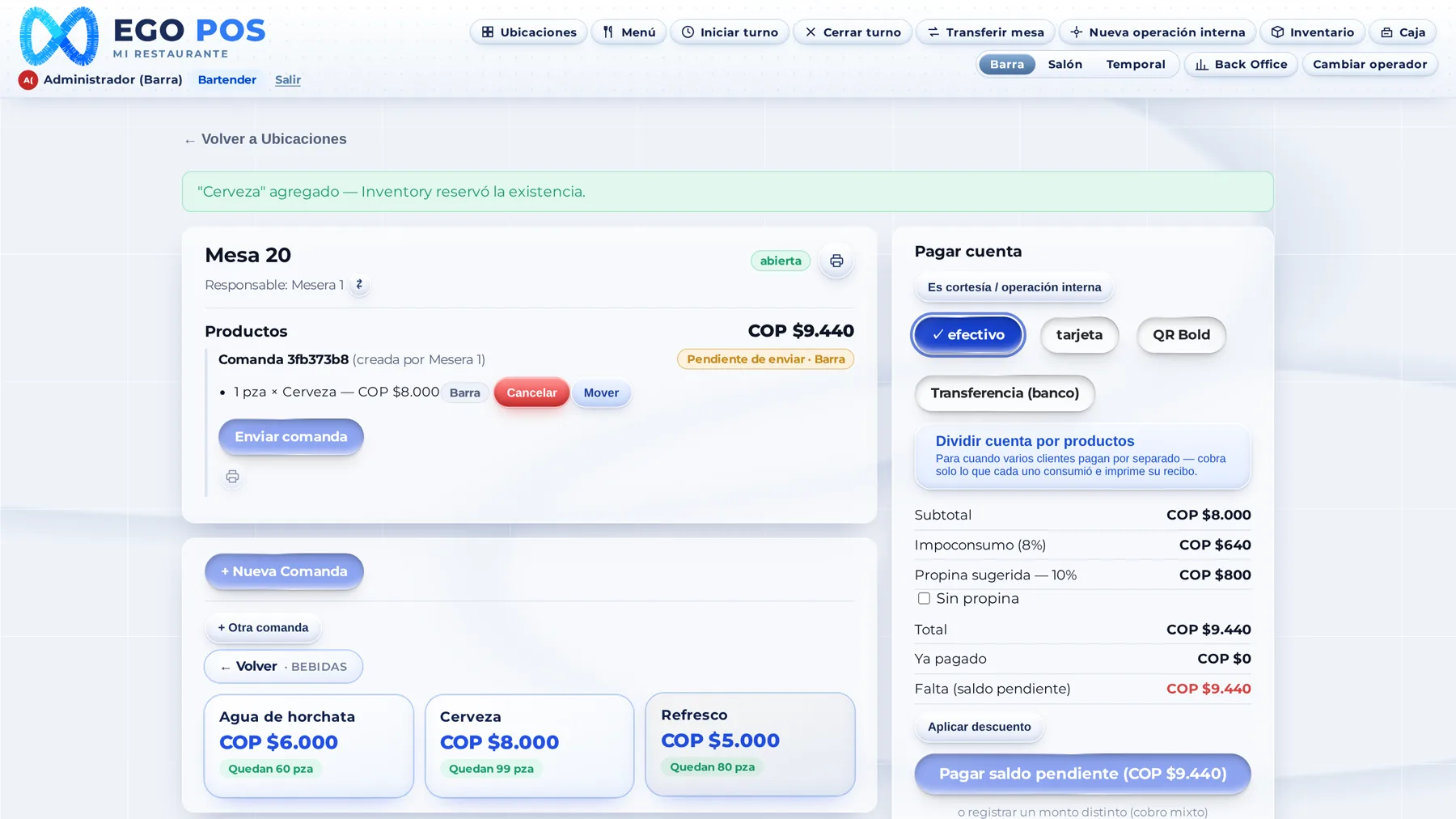Image resolution: width=1456 pixels, height=819 pixels.
Task: Add Agua de horchata product
Action: 309,746
